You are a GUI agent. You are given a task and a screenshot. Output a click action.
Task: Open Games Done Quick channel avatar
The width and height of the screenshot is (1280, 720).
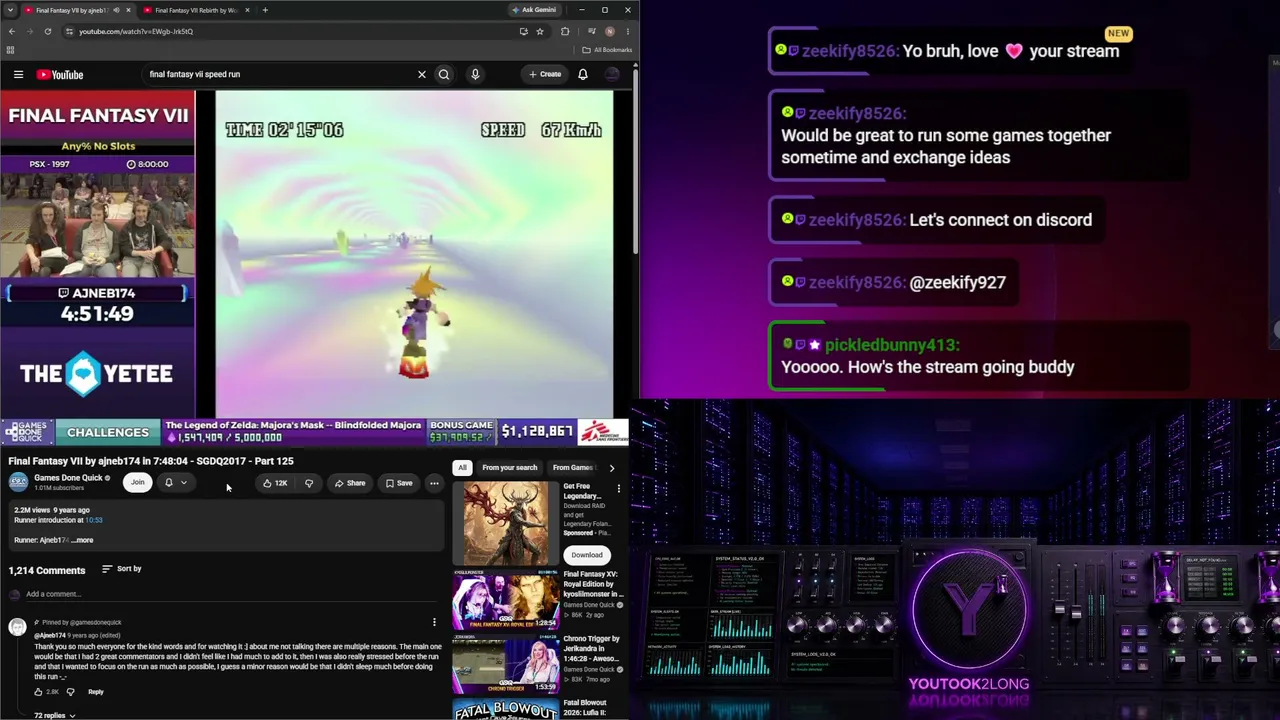pos(18,482)
